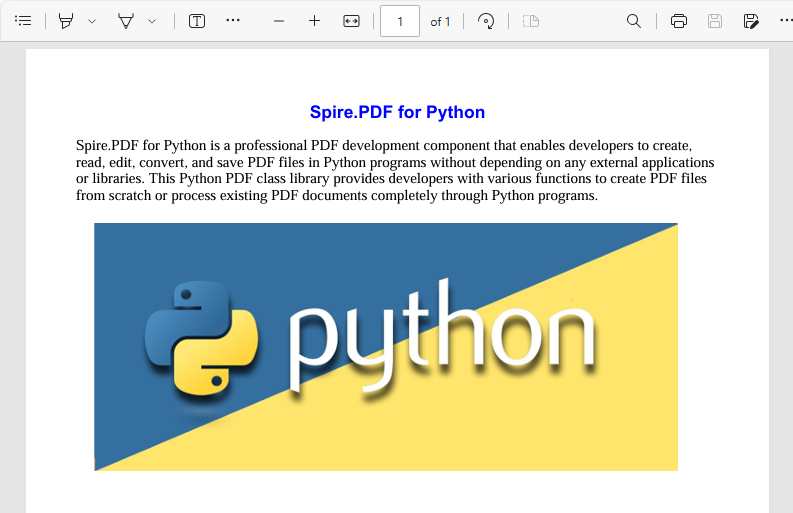The height and width of the screenshot is (513, 793).
Task: Click Save As with pencil icon
Action: click(x=751, y=21)
